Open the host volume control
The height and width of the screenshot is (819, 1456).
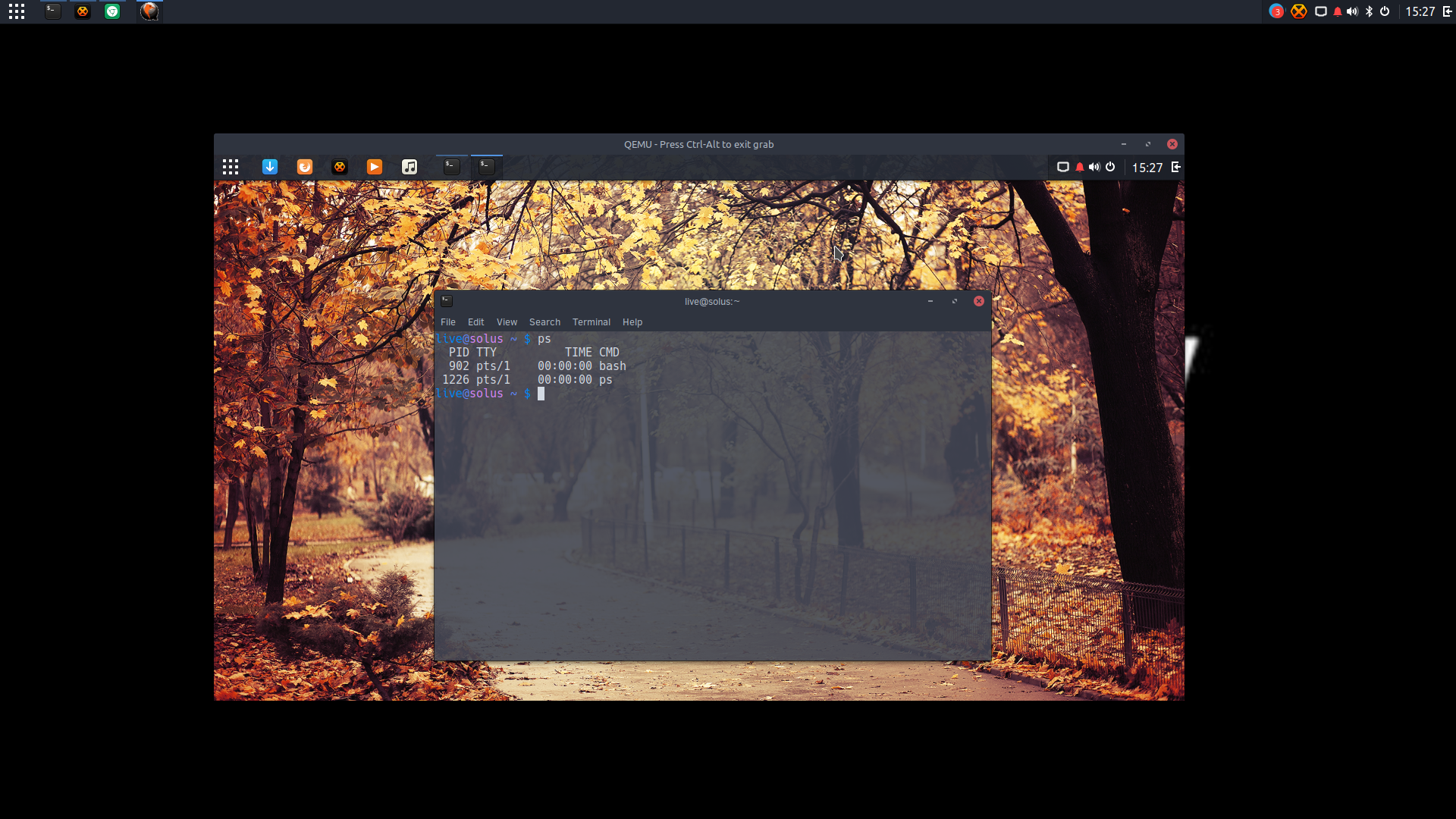click(x=1352, y=11)
